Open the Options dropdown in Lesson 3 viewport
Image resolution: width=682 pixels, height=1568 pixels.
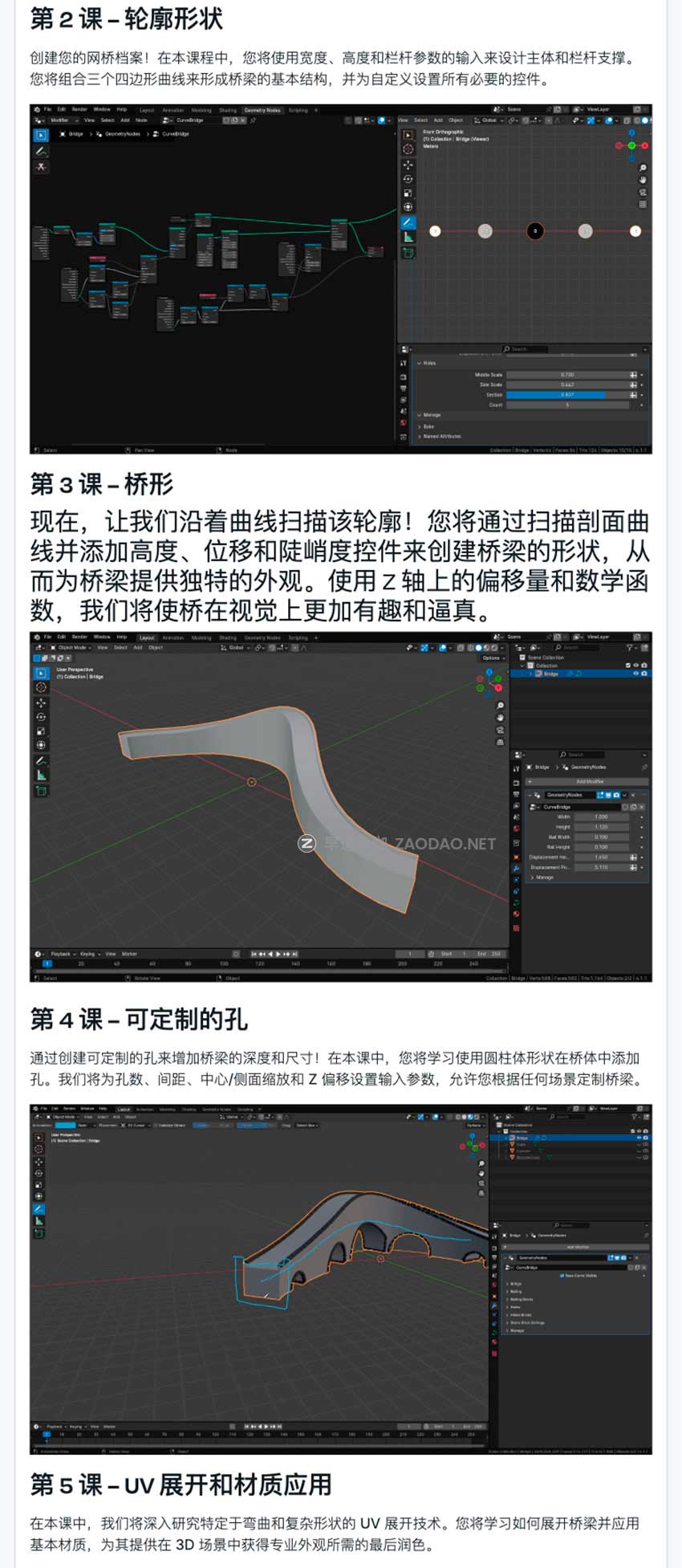coord(493,658)
